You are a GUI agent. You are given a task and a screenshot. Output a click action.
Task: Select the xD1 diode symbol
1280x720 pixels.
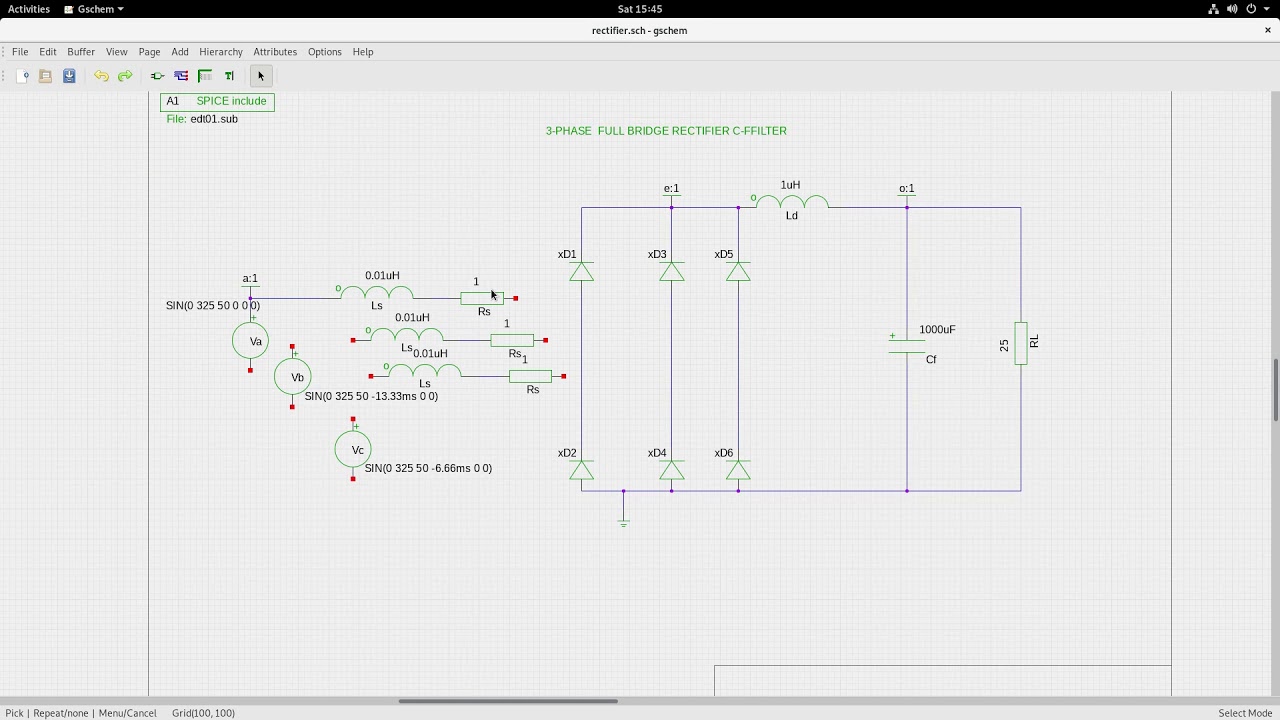[x=581, y=271]
